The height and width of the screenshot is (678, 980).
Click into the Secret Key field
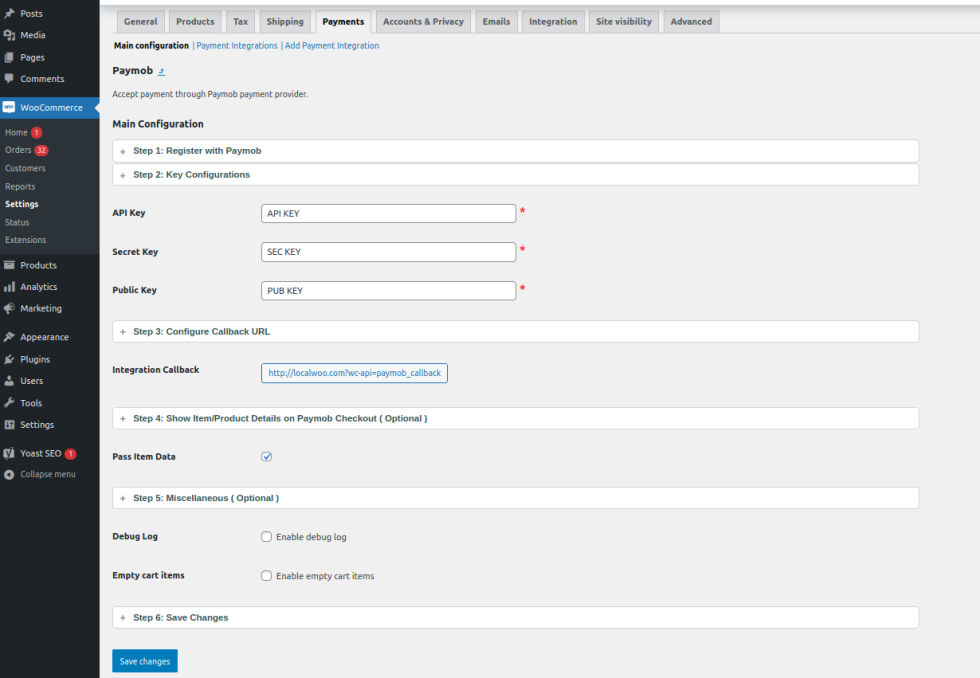[x=388, y=252]
